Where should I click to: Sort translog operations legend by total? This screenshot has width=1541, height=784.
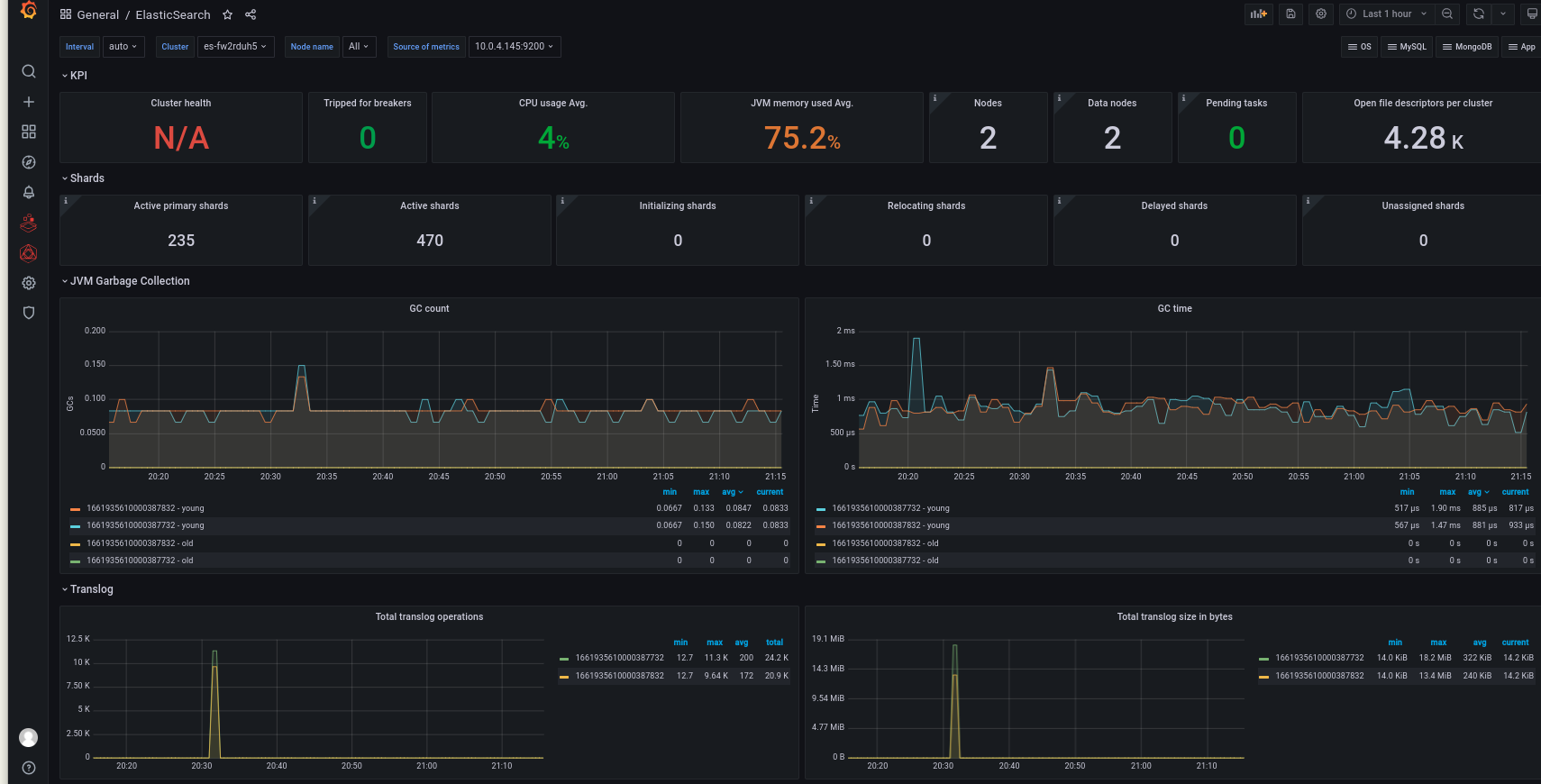774,643
